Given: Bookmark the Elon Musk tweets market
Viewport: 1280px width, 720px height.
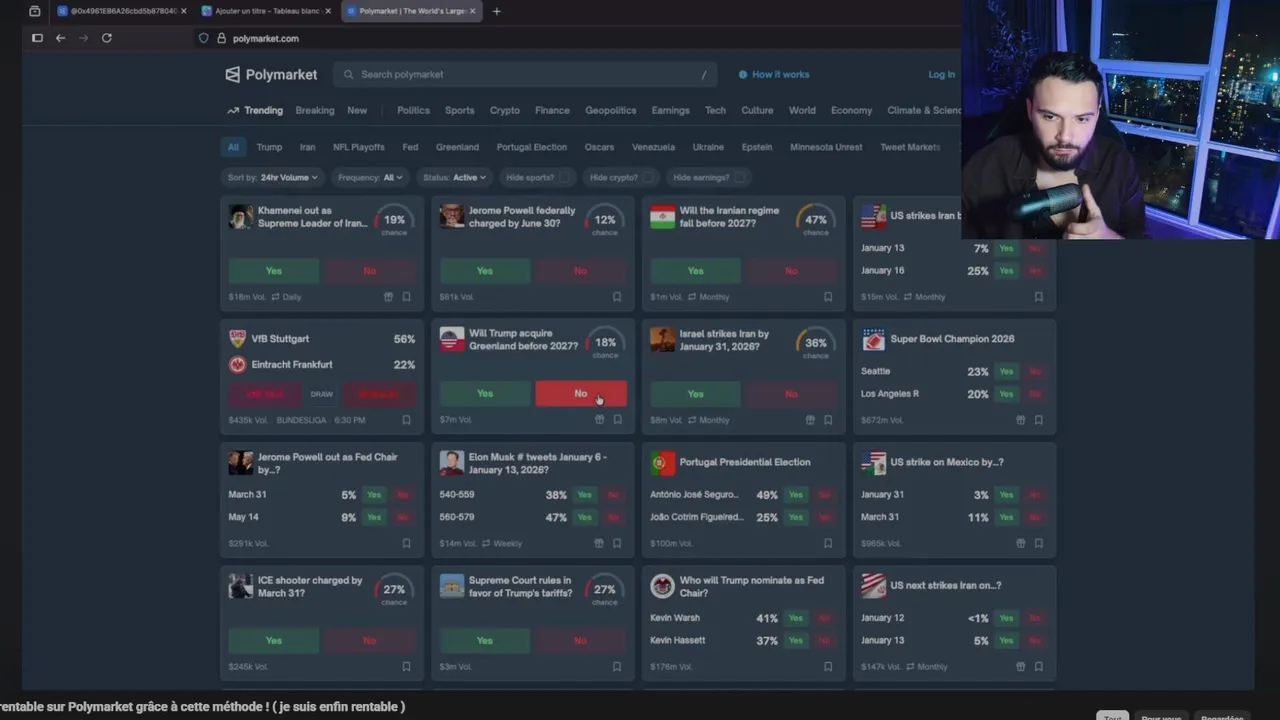Looking at the screenshot, I should point(617,544).
